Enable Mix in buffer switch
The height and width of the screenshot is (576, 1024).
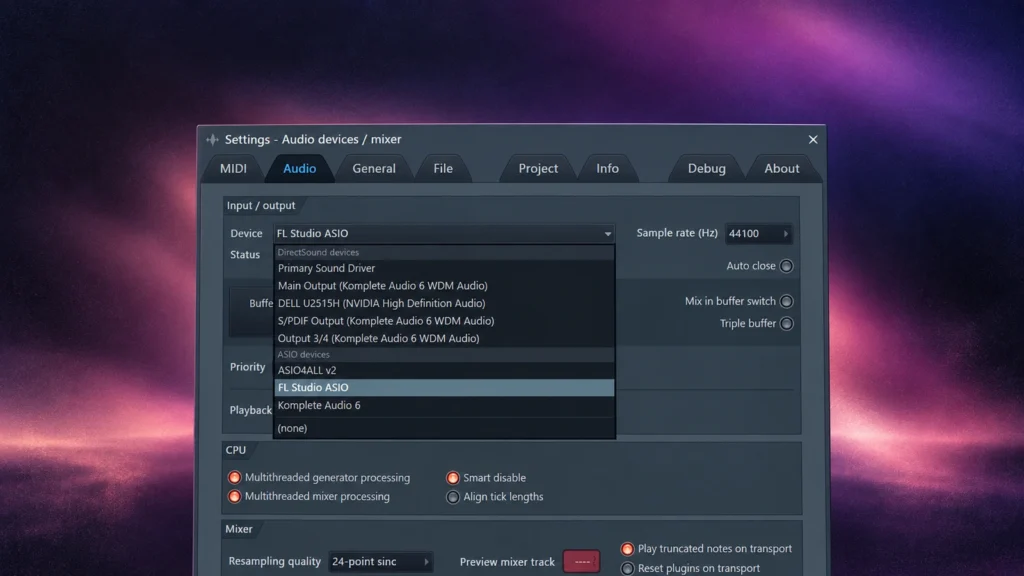coord(786,302)
